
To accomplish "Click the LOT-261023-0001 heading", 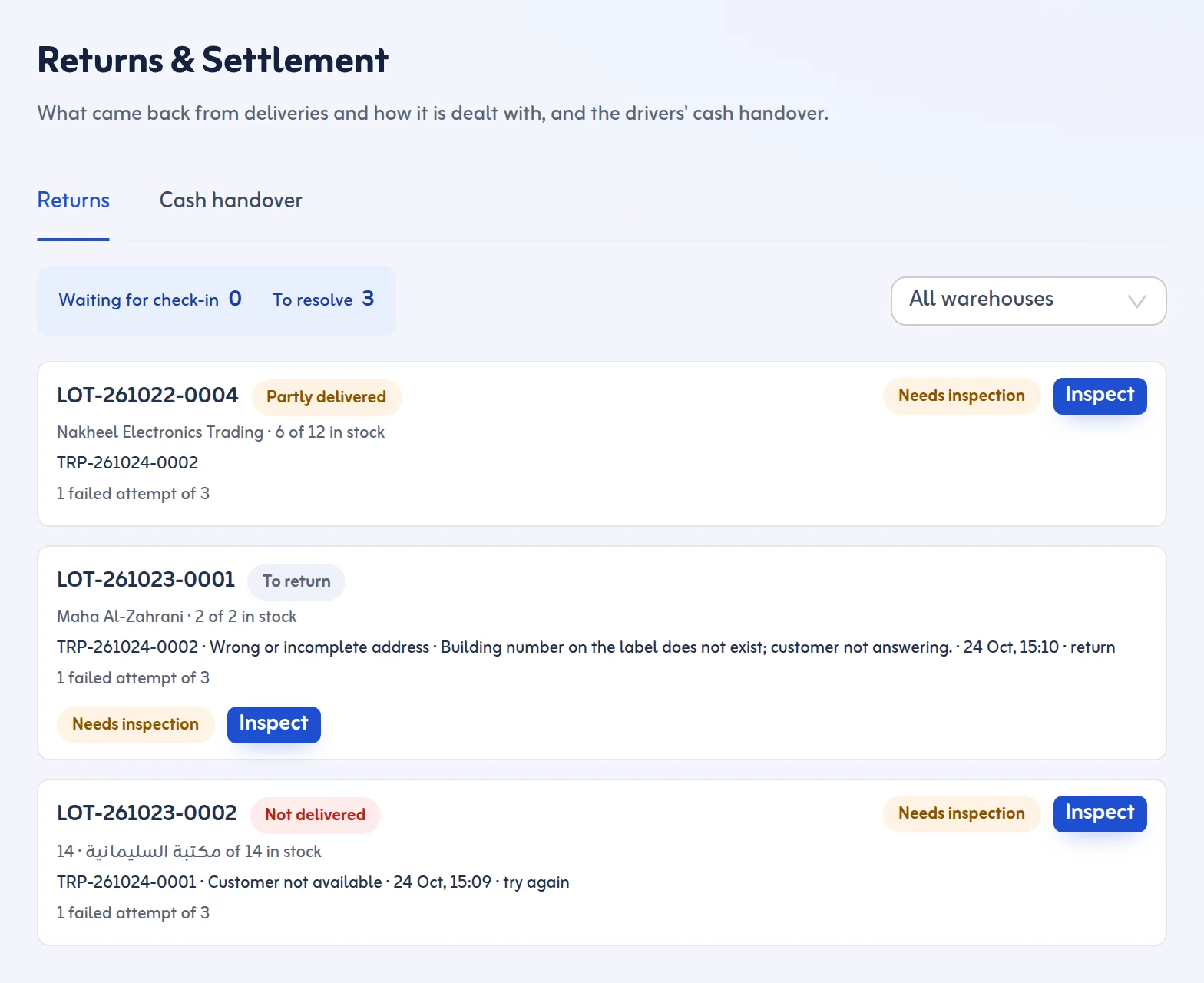I will [146, 580].
